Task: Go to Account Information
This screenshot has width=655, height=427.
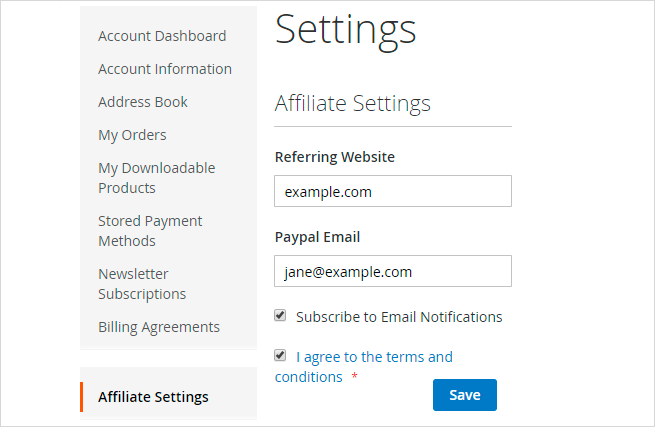Action: (165, 69)
